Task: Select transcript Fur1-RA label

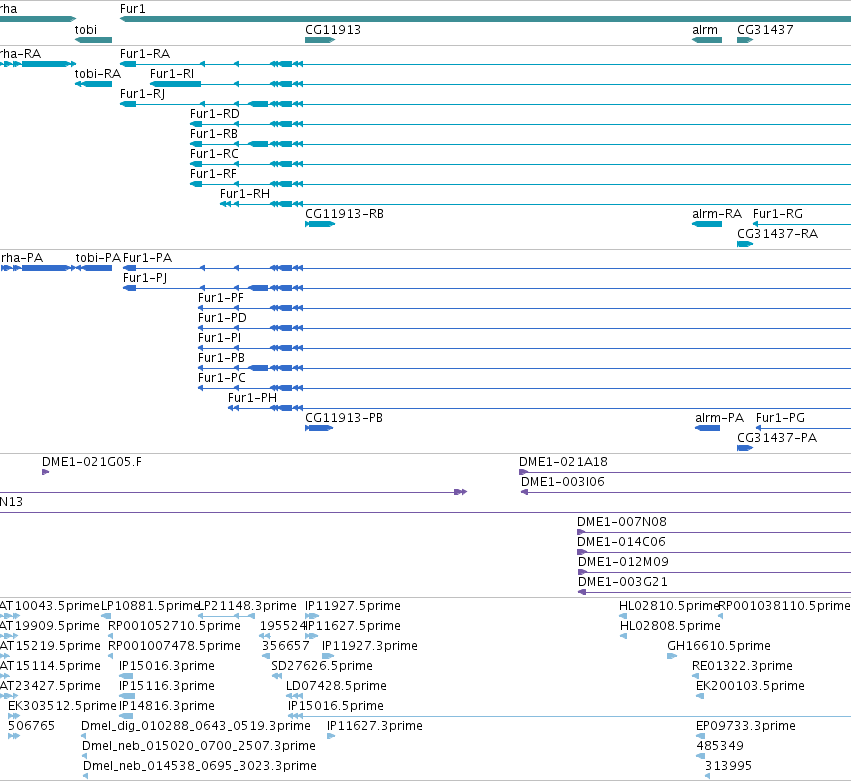Action: (145, 54)
